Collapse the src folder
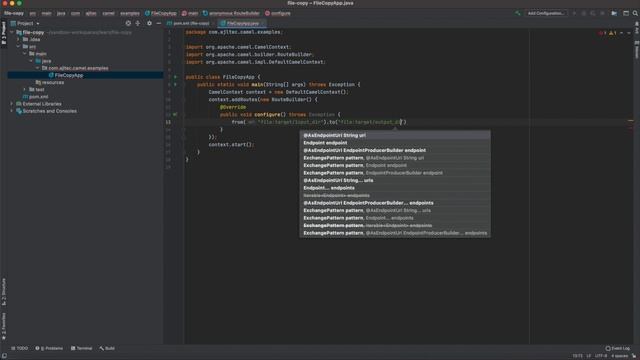This screenshot has height=360, width=640. click(18, 47)
